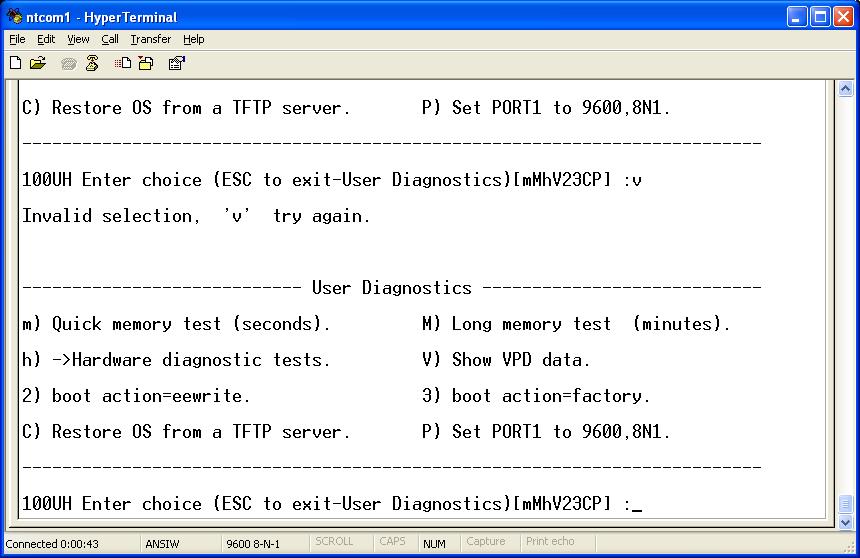Click the HyperTerminal title bar app icon
The width and height of the screenshot is (860, 558).
point(15,16)
